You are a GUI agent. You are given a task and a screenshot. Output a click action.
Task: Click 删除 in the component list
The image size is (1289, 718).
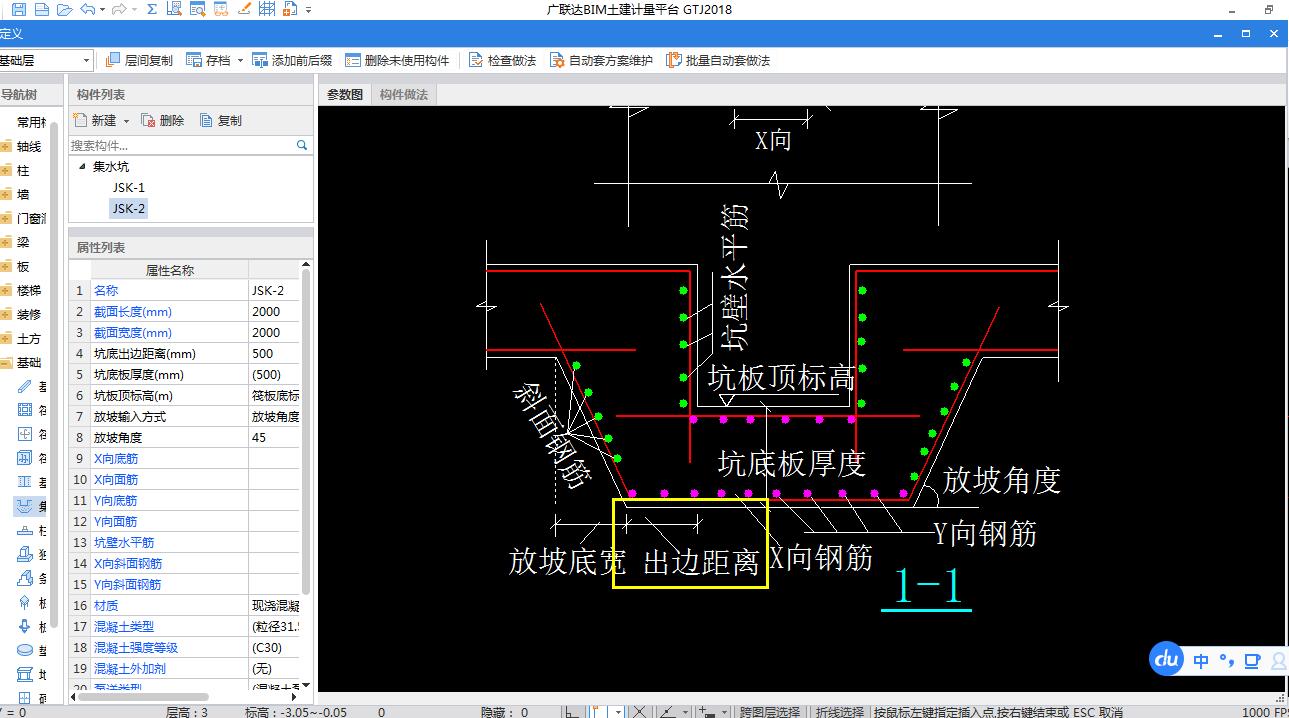click(163, 120)
